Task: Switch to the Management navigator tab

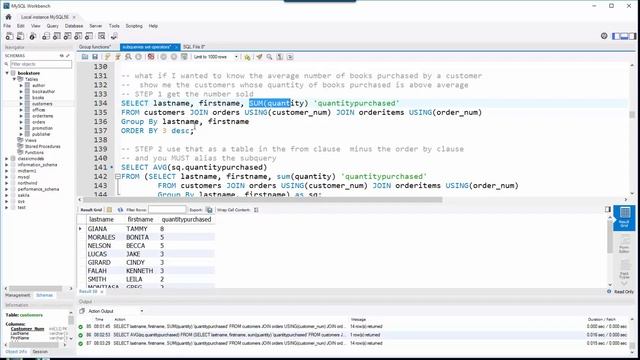Action: coord(18,295)
